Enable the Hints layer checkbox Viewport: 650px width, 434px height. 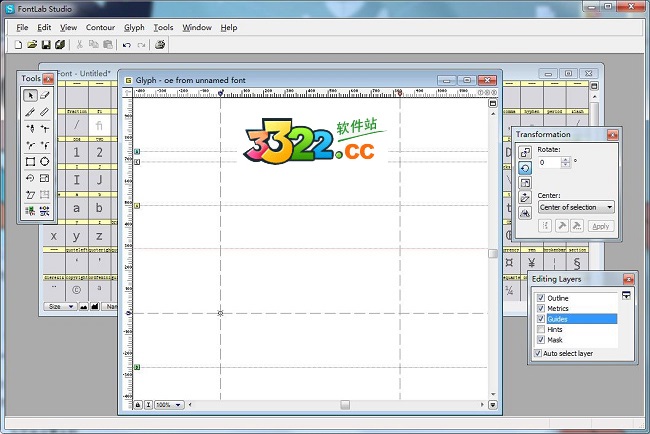point(541,329)
